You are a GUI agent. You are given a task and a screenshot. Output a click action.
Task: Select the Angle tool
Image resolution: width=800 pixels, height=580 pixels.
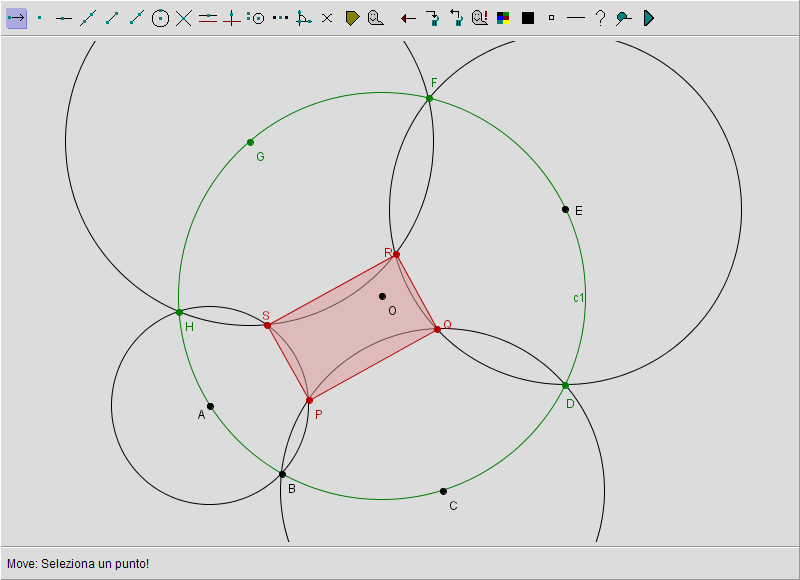click(x=304, y=18)
